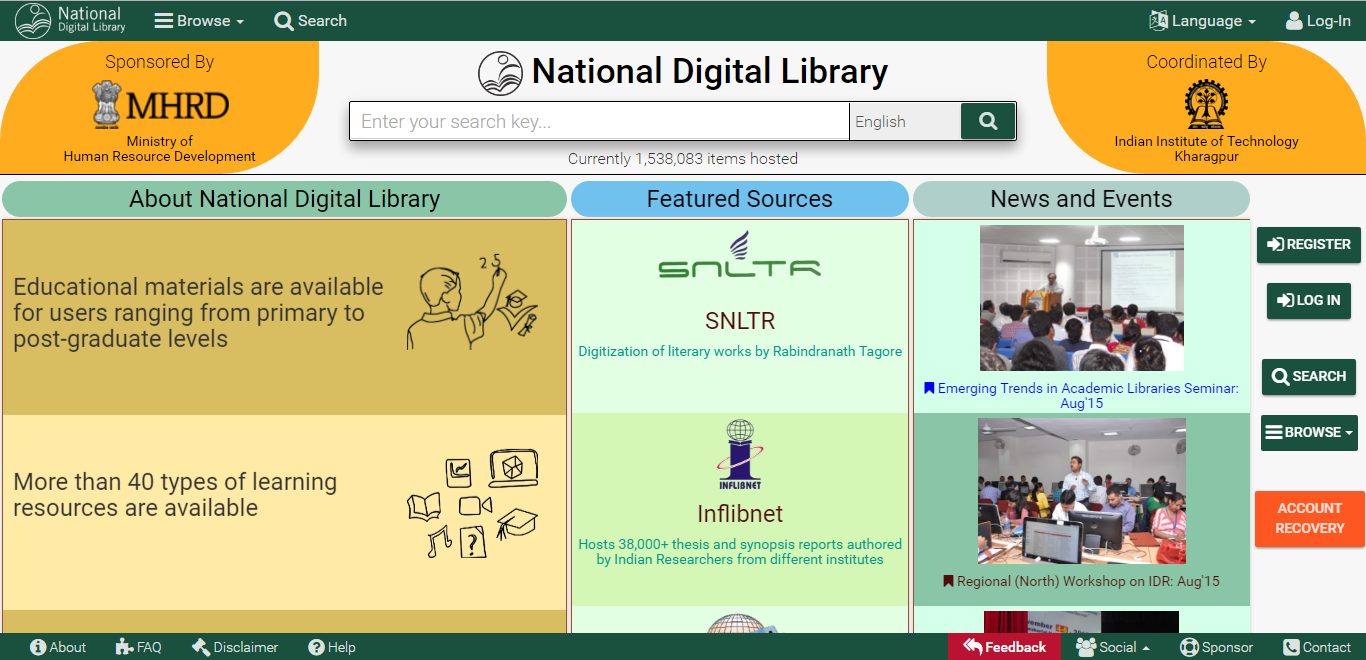Screen dimensions: 1366x660
Task: Select the Featured Sources header
Action: [x=740, y=199]
